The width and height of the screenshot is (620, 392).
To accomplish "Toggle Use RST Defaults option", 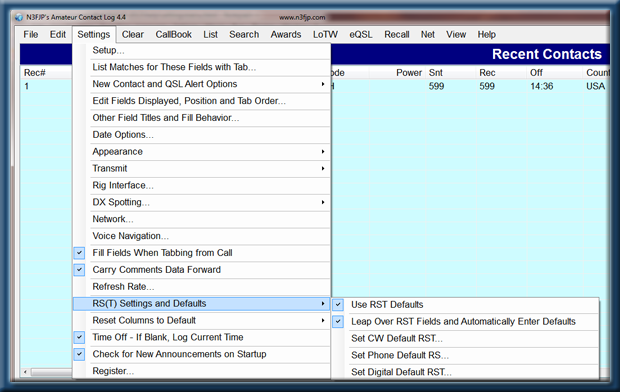I will point(465,305).
